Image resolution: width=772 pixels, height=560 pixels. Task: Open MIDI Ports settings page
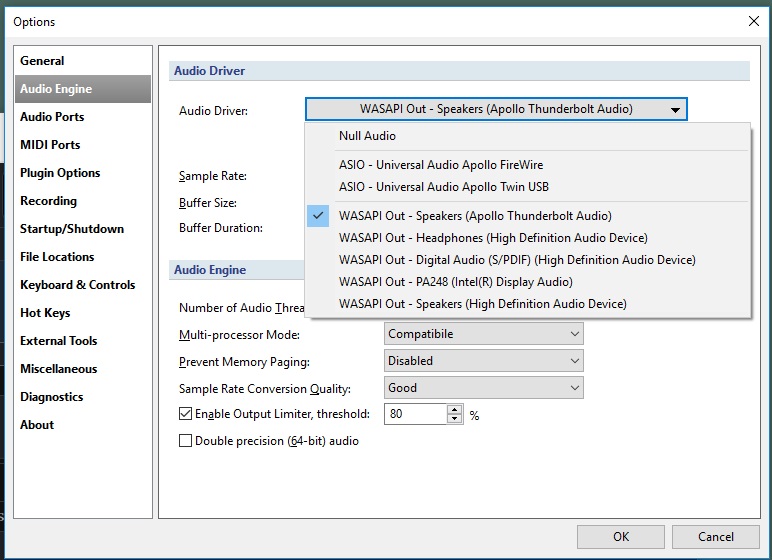point(83,145)
